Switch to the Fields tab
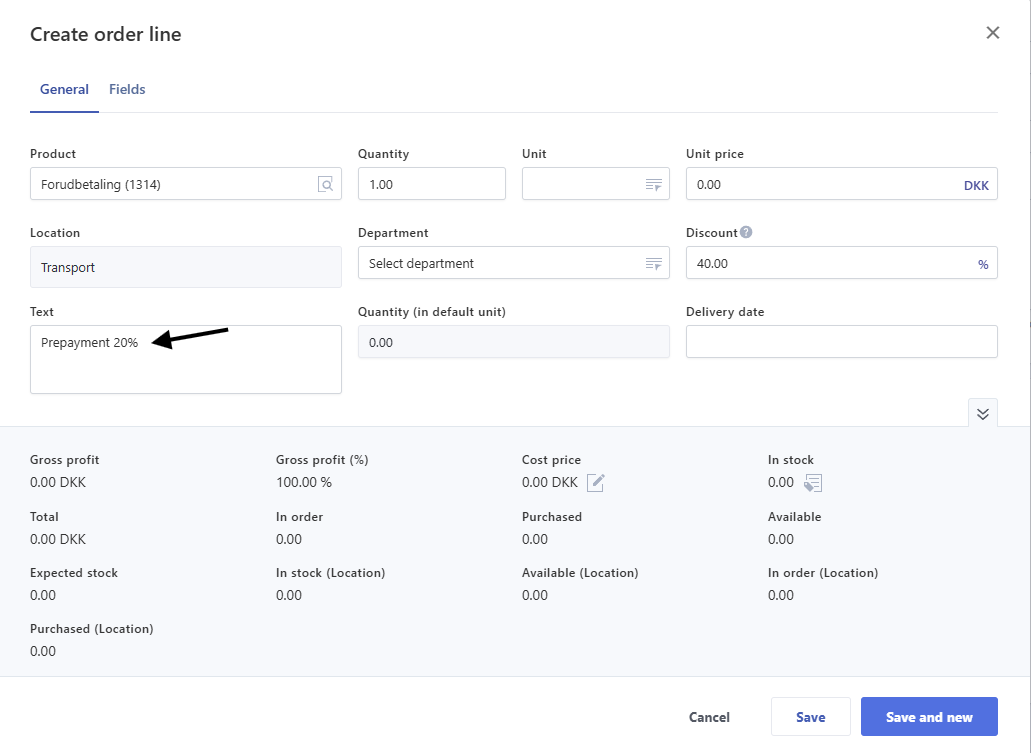Viewport: 1031px width, 753px height. 127,90
